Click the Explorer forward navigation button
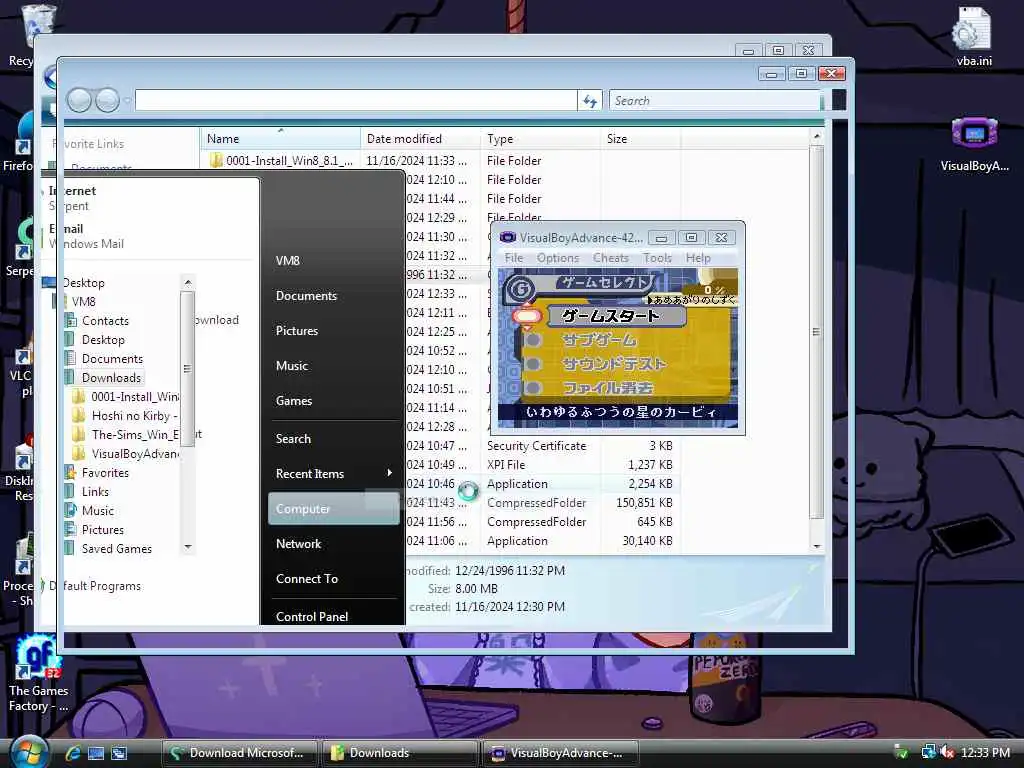The image size is (1024, 768). click(x=108, y=101)
